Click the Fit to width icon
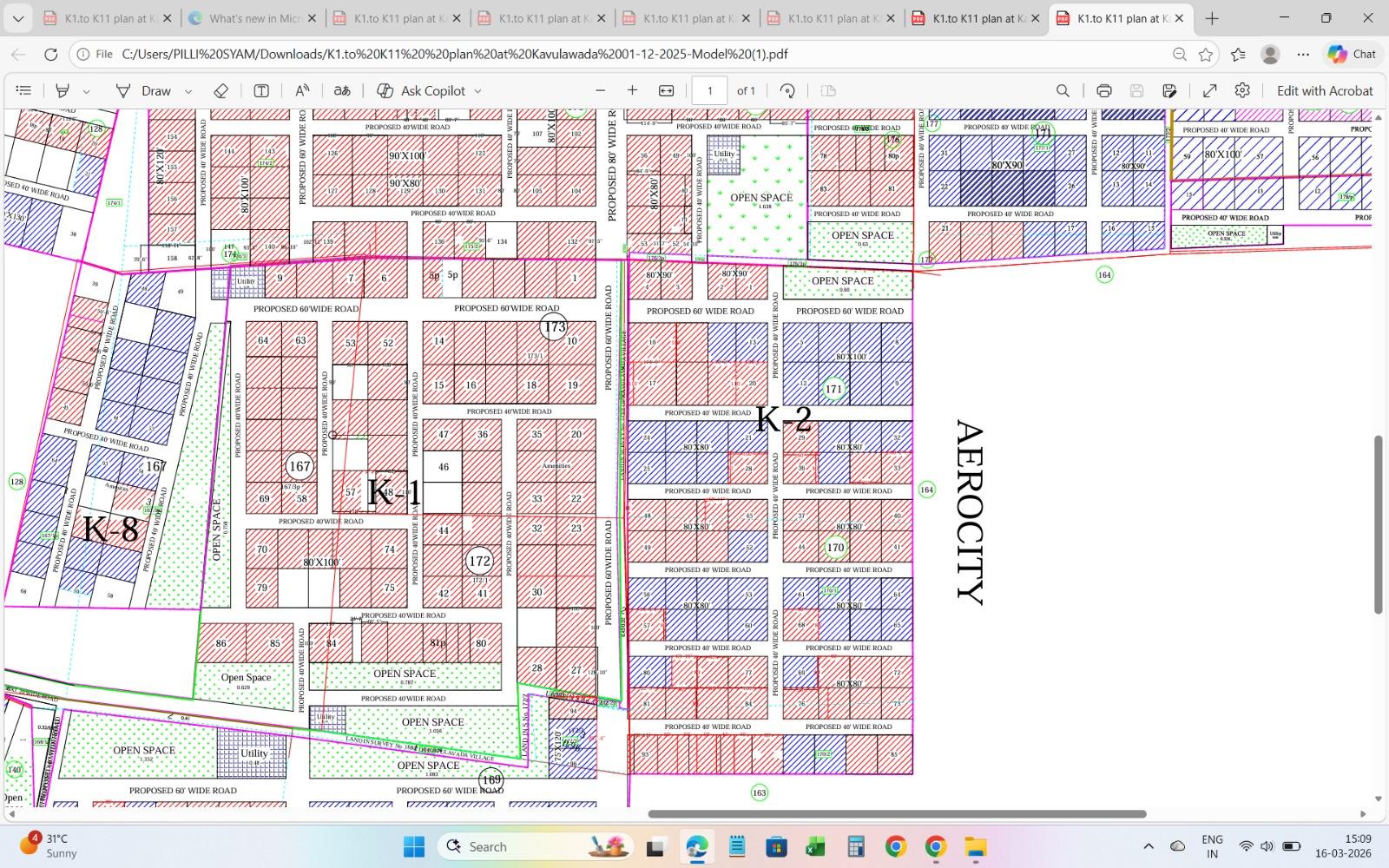This screenshot has width=1389, height=868. [667, 90]
